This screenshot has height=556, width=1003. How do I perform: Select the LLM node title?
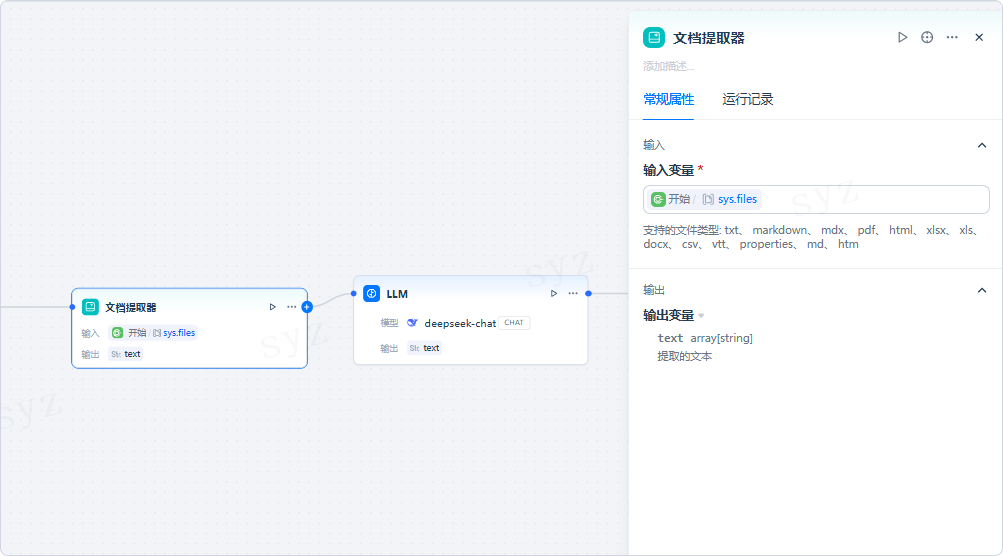point(397,294)
